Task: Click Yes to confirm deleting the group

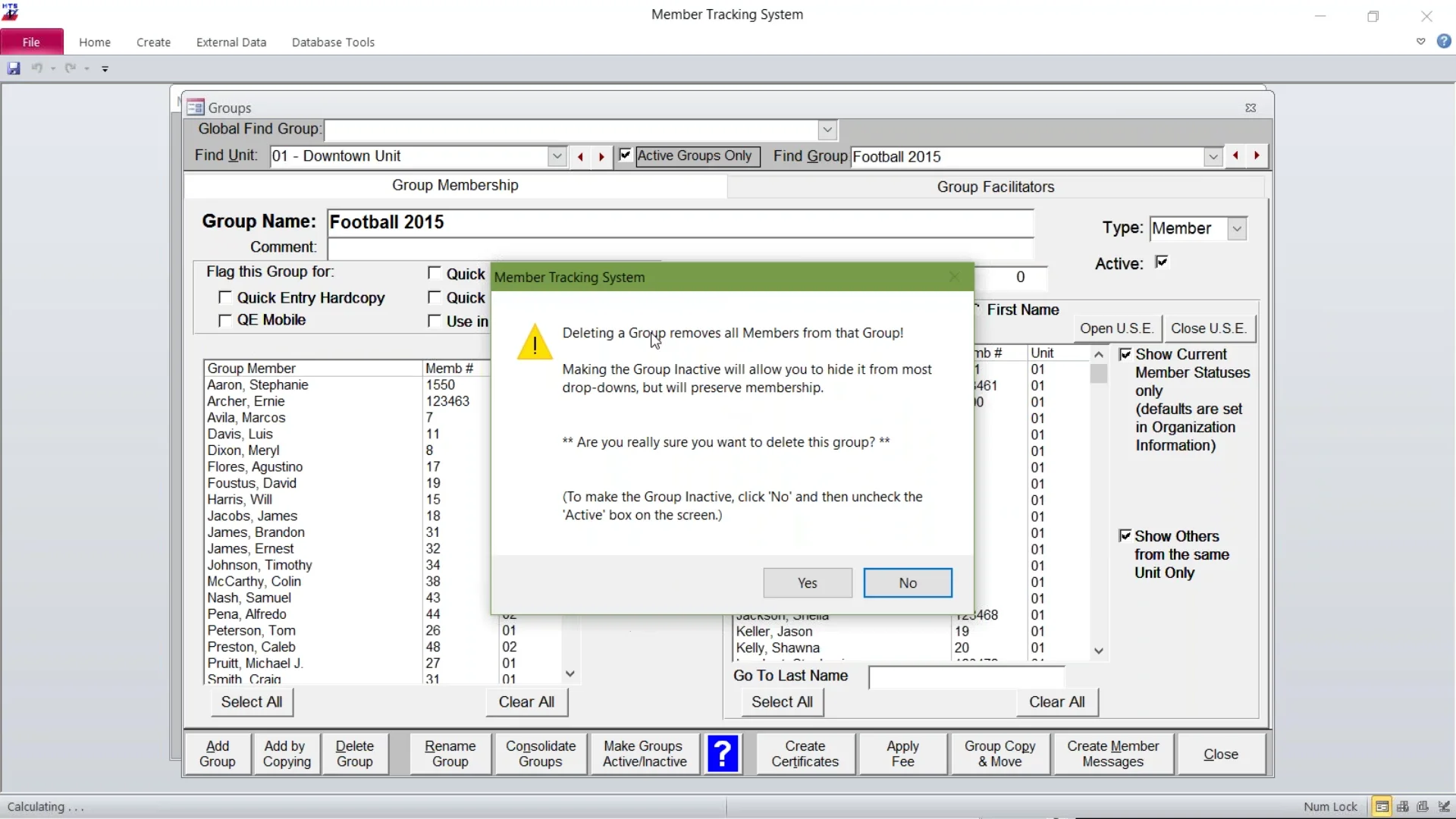Action: (x=808, y=583)
